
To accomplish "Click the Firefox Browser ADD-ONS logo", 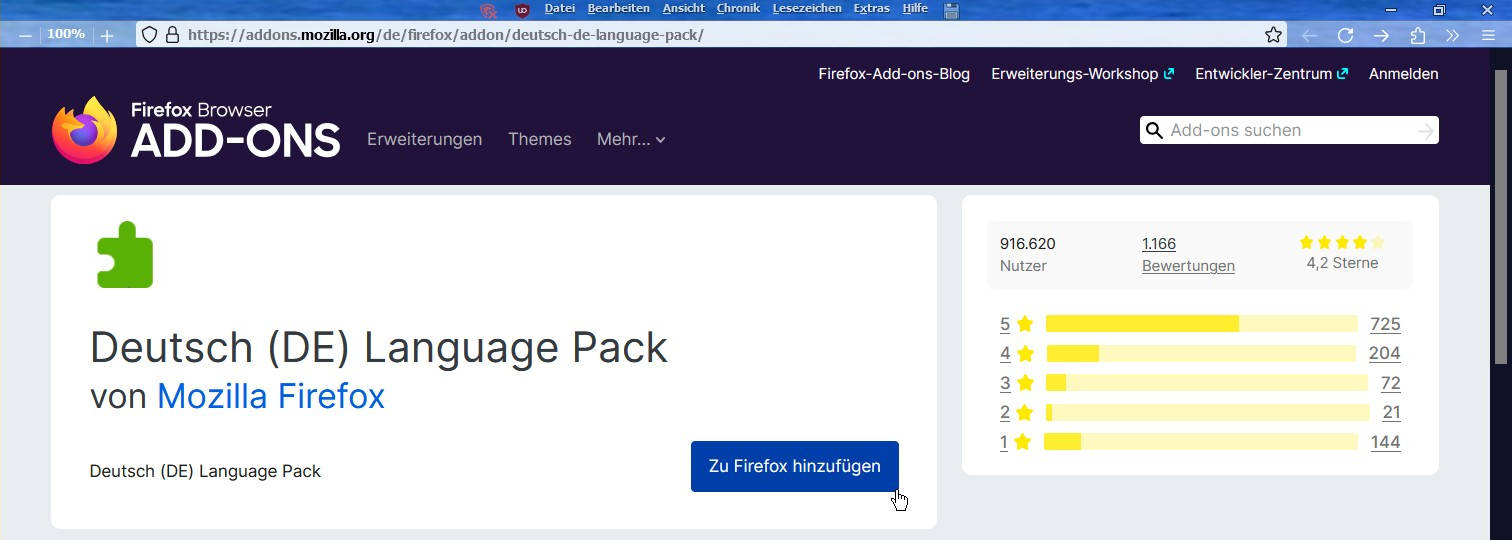I will [196, 130].
